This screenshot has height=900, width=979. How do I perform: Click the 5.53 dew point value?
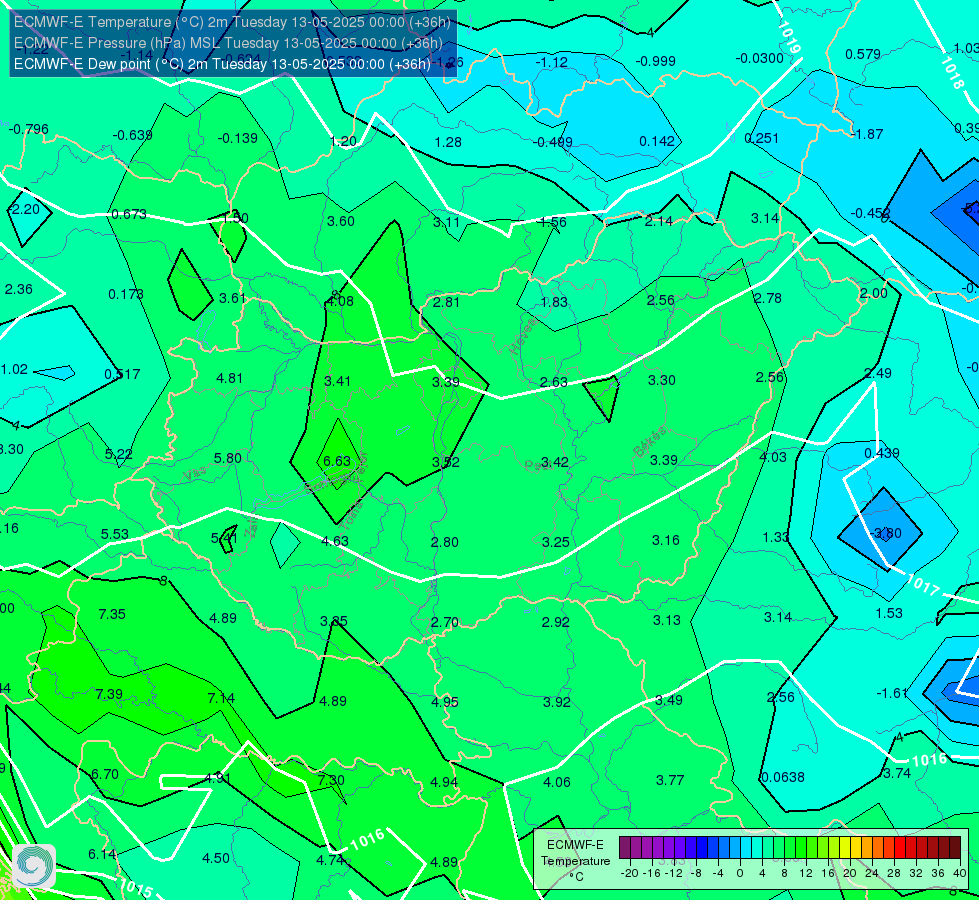pyautogui.click(x=115, y=534)
